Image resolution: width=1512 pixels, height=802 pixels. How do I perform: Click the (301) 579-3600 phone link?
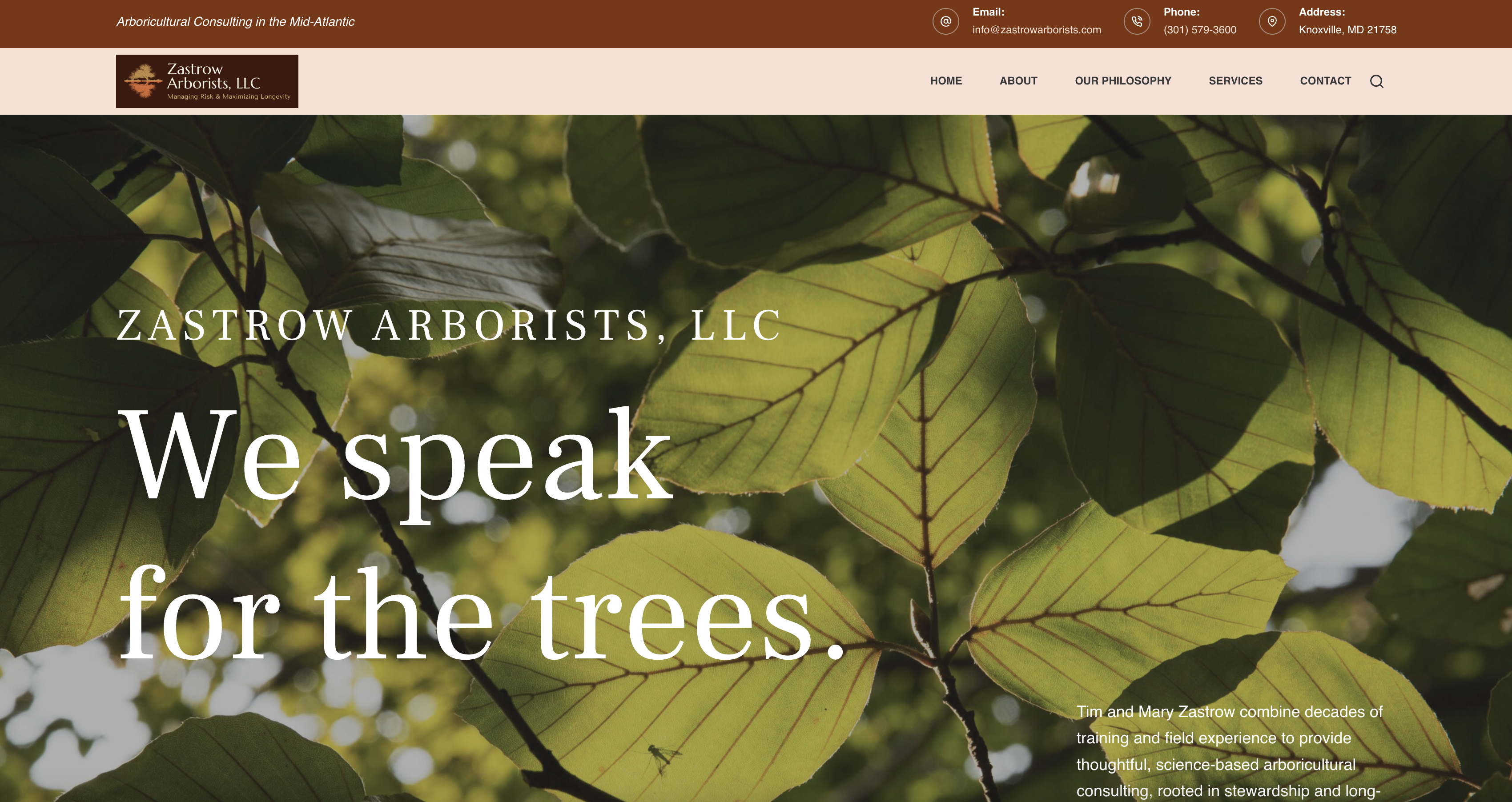click(1200, 30)
